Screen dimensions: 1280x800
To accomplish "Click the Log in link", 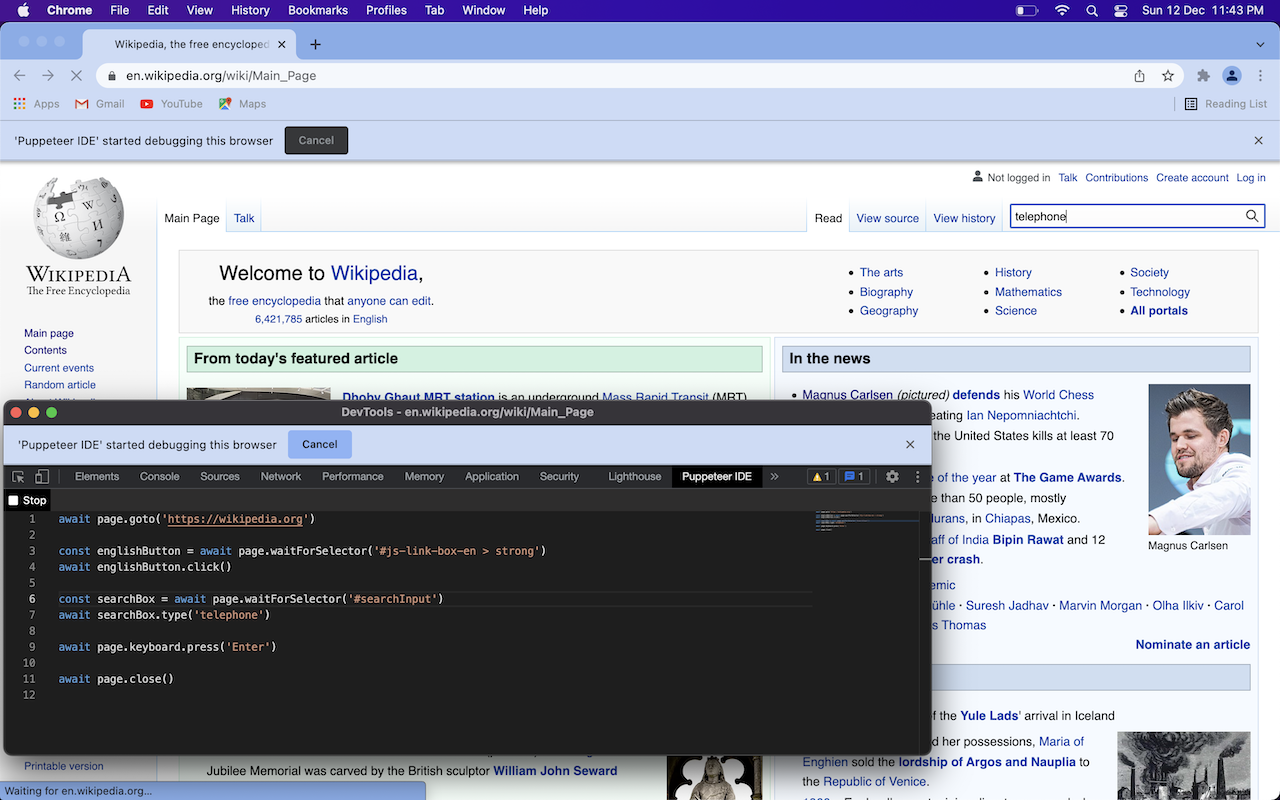I will pos(1251,178).
